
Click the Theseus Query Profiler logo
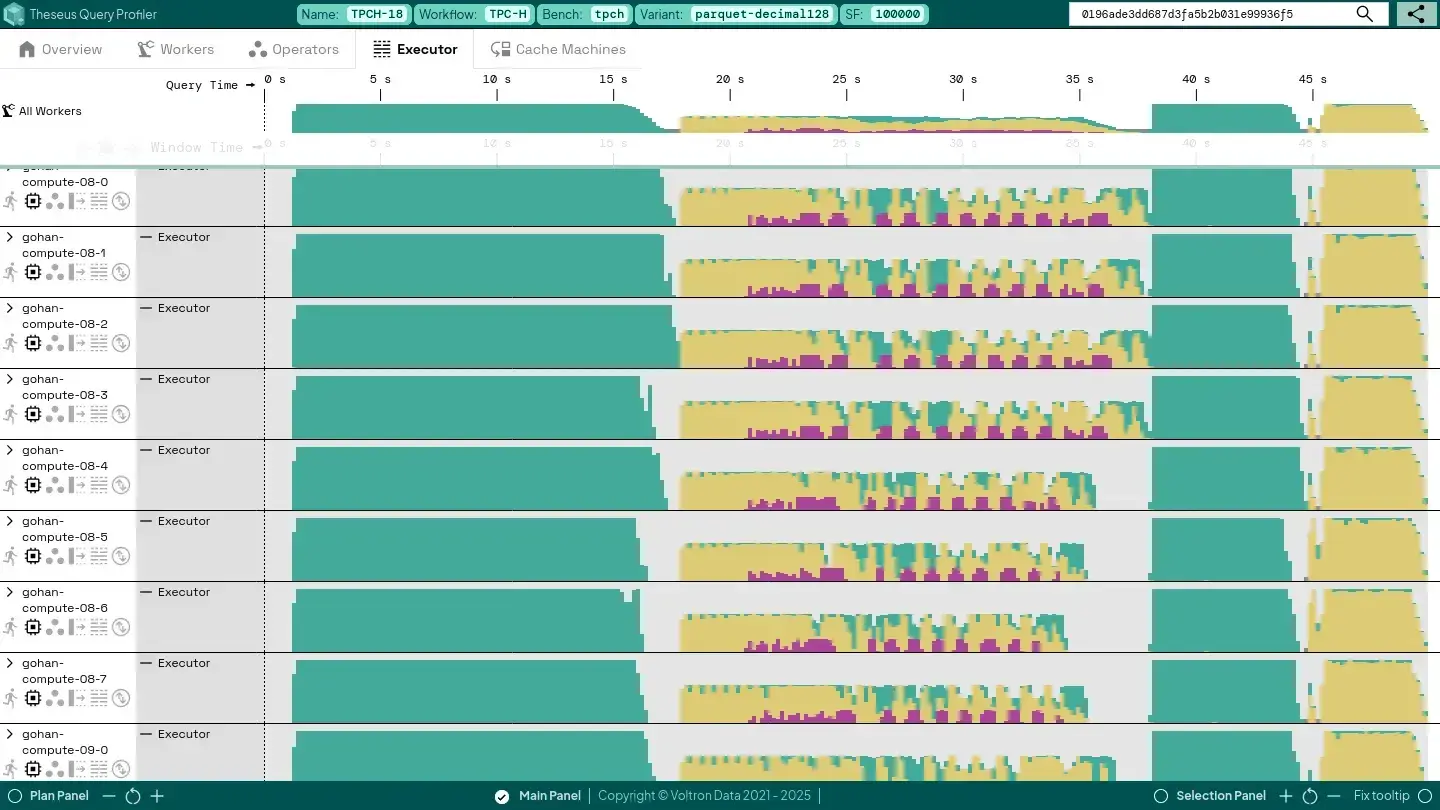click(14, 14)
